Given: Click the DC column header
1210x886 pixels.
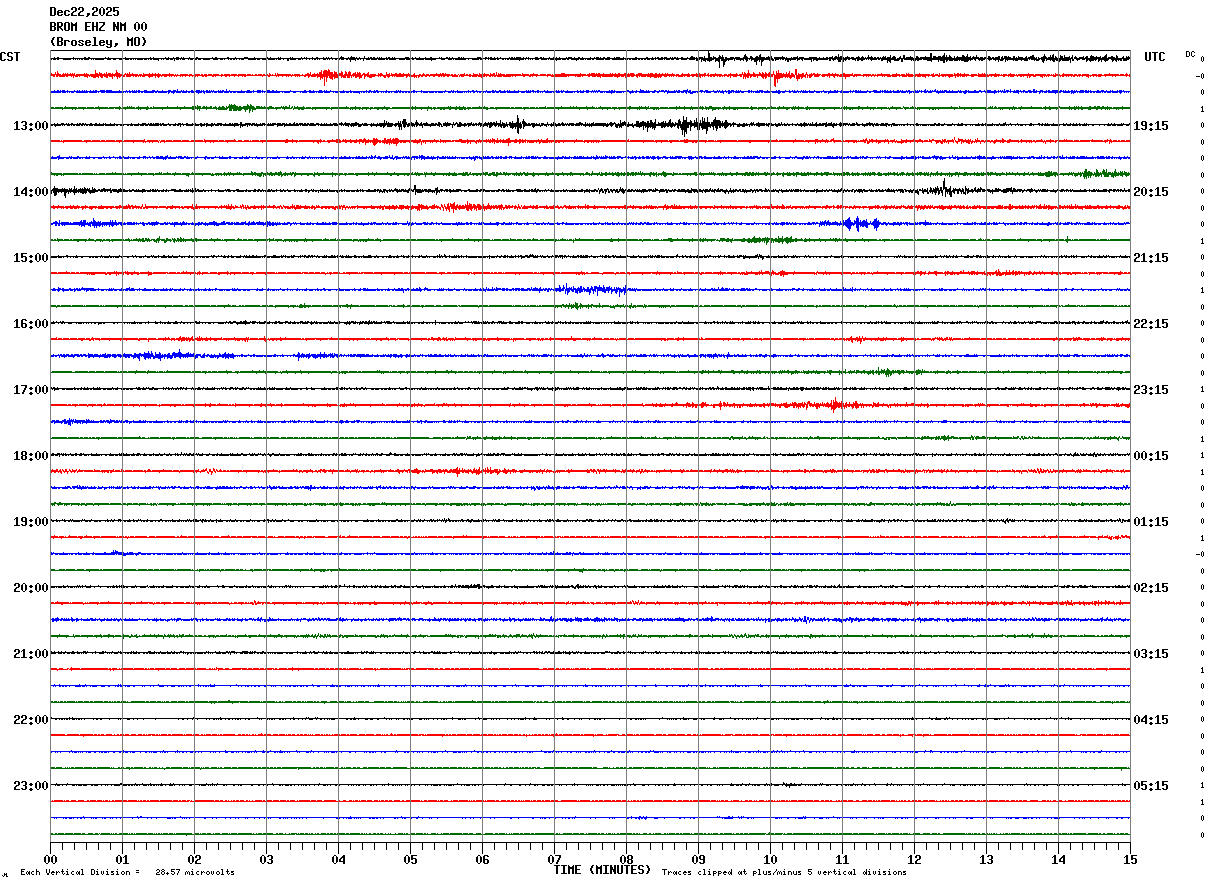Looking at the screenshot, I should [1190, 54].
